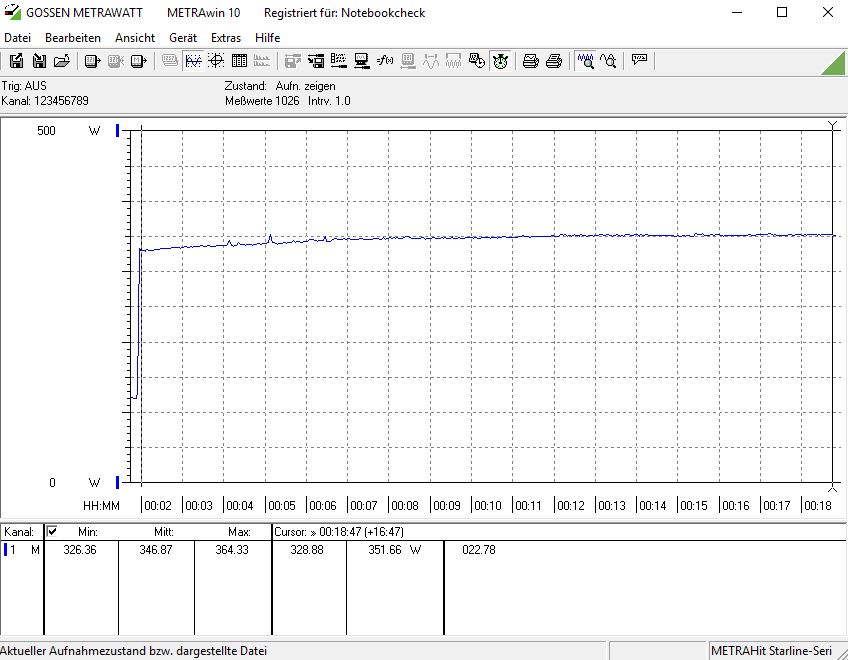Click the stopwatch timer icon
The width and height of the screenshot is (848, 660).
[501, 61]
